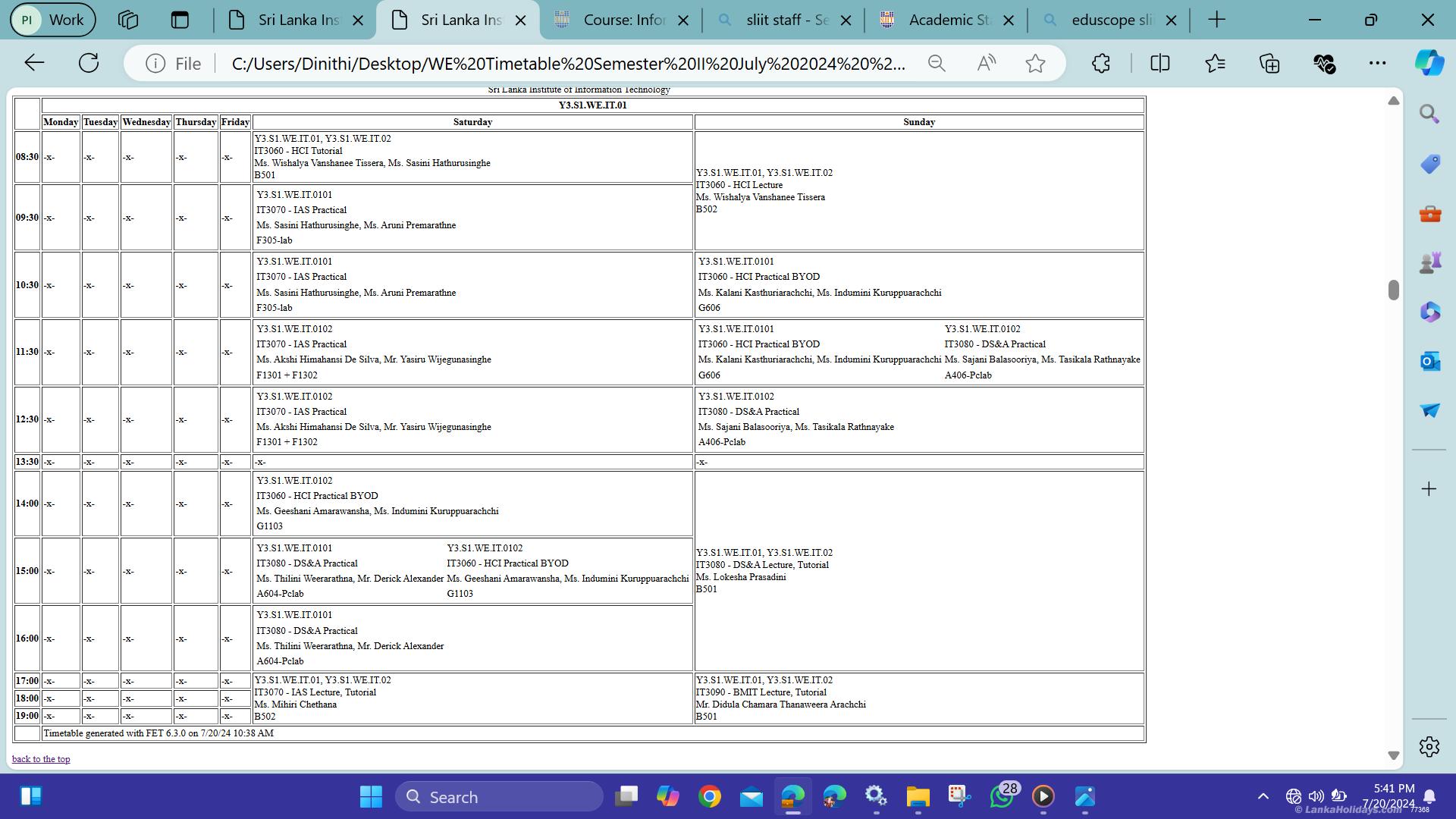This screenshot has height=819, width=1456.
Task: Launch Copilot from the toolbar
Action: click(x=1429, y=63)
